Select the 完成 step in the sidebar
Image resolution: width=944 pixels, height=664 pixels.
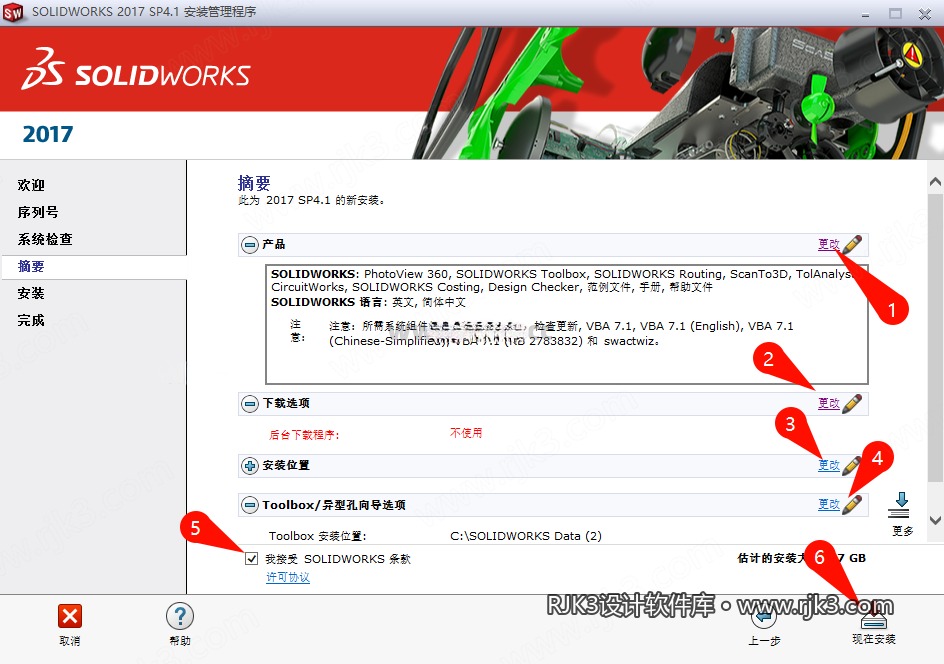pyautogui.click(x=31, y=320)
